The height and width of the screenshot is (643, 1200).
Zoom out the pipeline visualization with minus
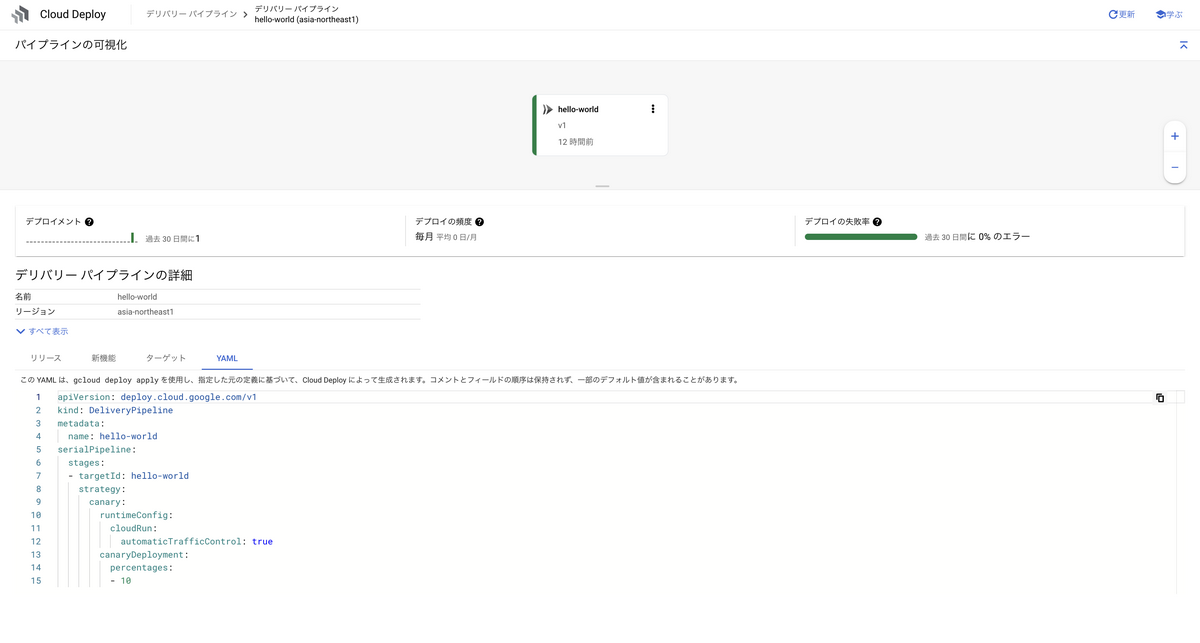tap(1175, 167)
